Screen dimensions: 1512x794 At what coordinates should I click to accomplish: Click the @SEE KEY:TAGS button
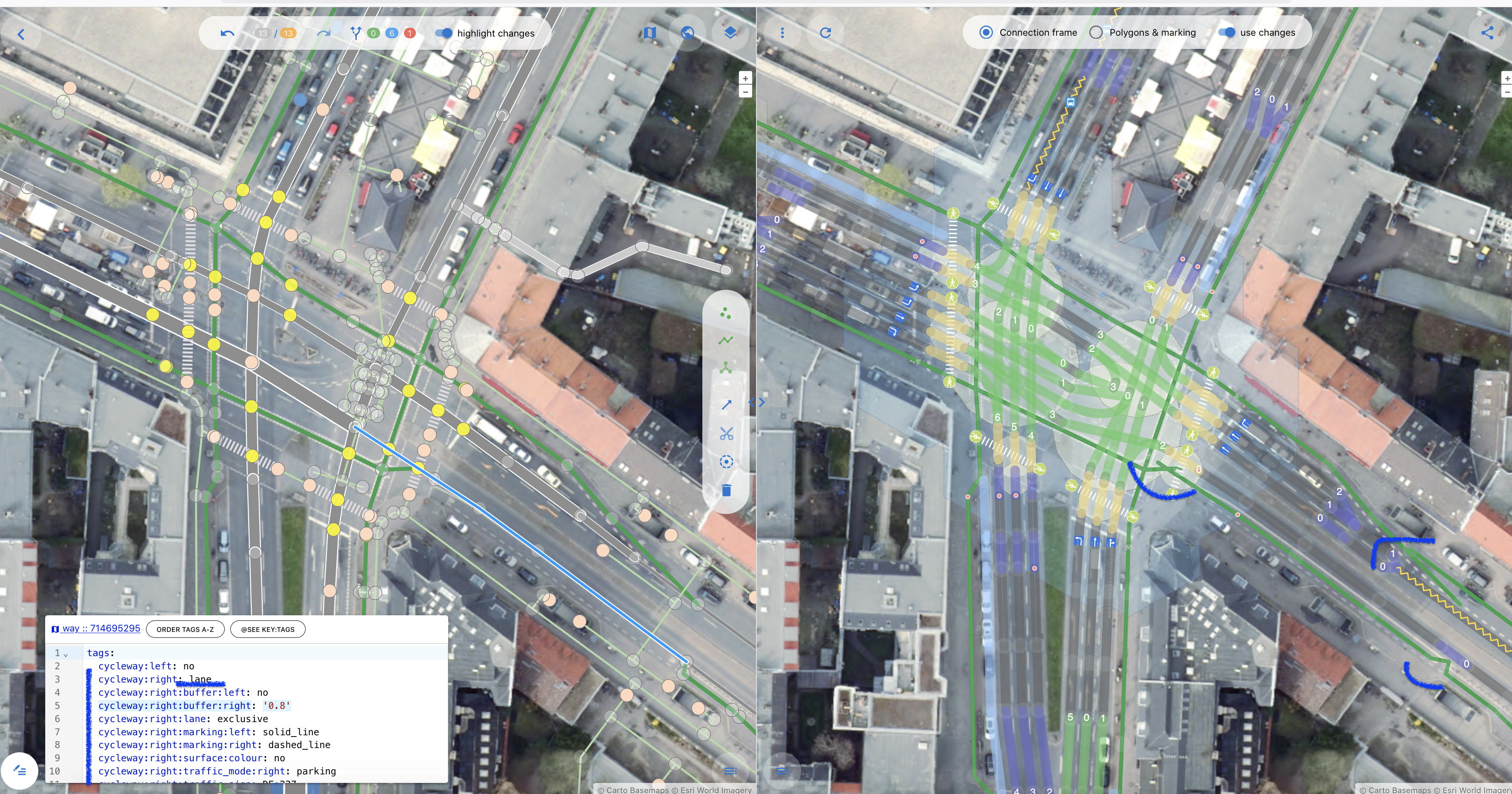268,629
